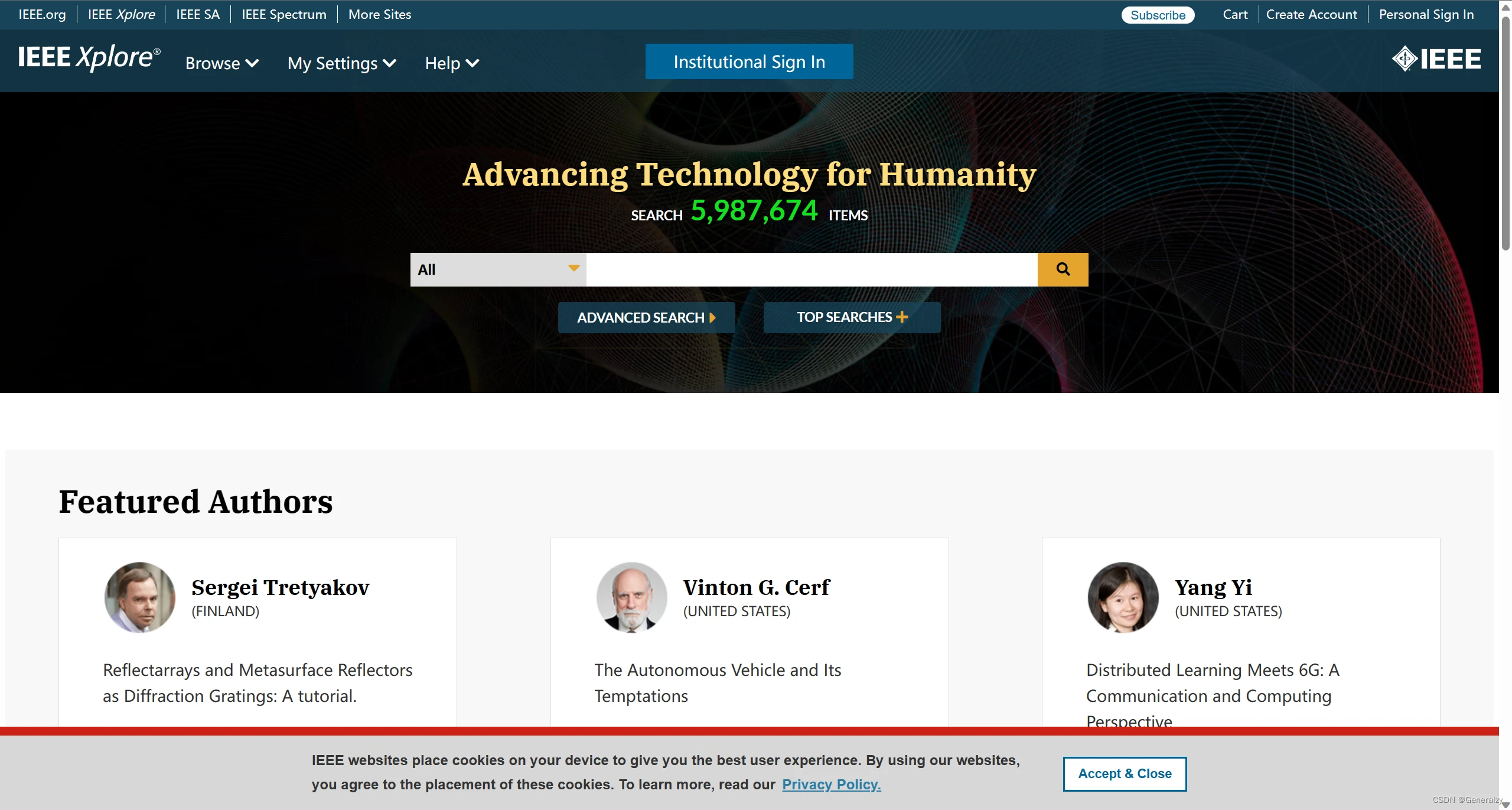Screen dimensions: 1512x810
Task: Open Vinton G. Cerf's author photo
Action: pyautogui.click(x=632, y=597)
